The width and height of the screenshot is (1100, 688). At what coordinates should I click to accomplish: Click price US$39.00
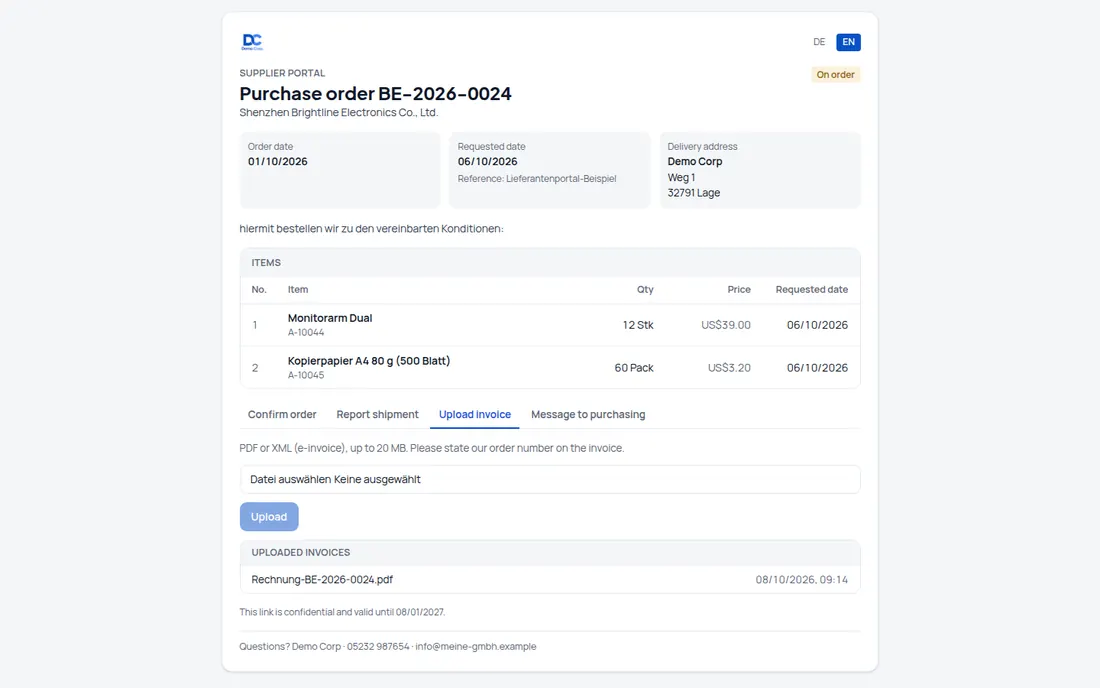point(725,325)
